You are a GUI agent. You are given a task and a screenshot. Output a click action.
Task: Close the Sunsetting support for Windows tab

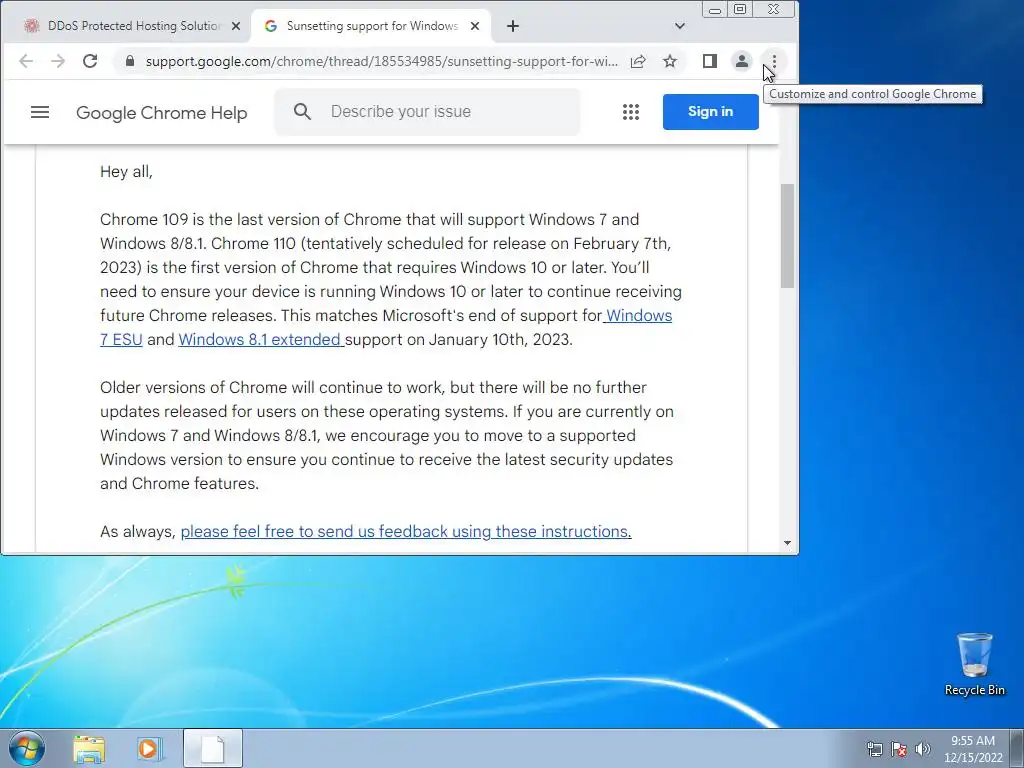point(475,26)
